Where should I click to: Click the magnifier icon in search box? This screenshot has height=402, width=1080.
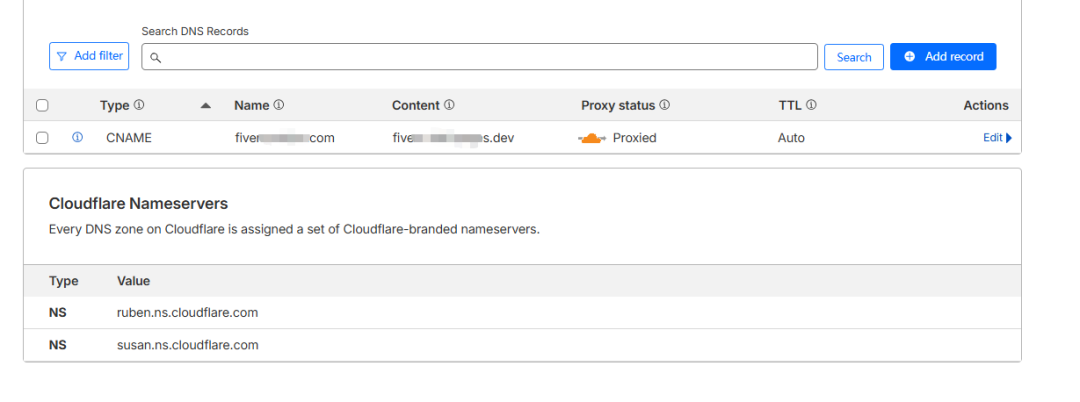[156, 58]
